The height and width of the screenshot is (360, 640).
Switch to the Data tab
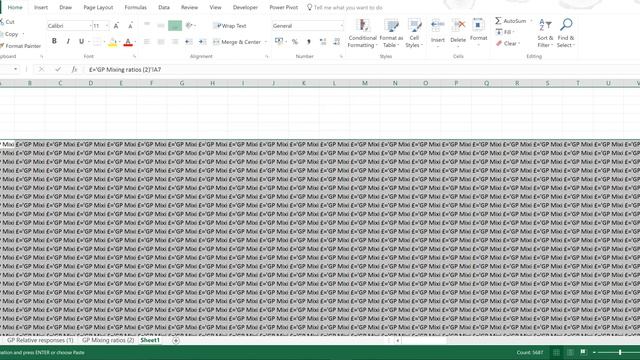164,7
